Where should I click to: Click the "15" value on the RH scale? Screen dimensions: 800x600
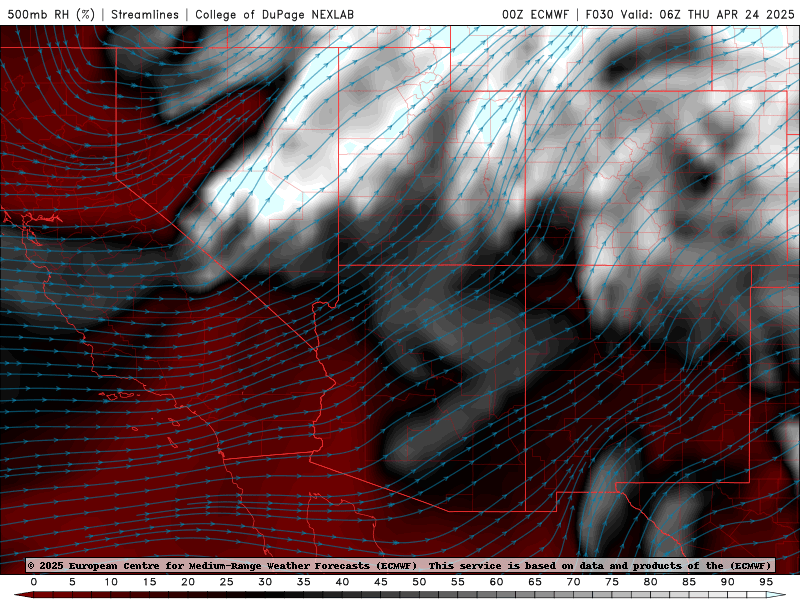pos(149,582)
